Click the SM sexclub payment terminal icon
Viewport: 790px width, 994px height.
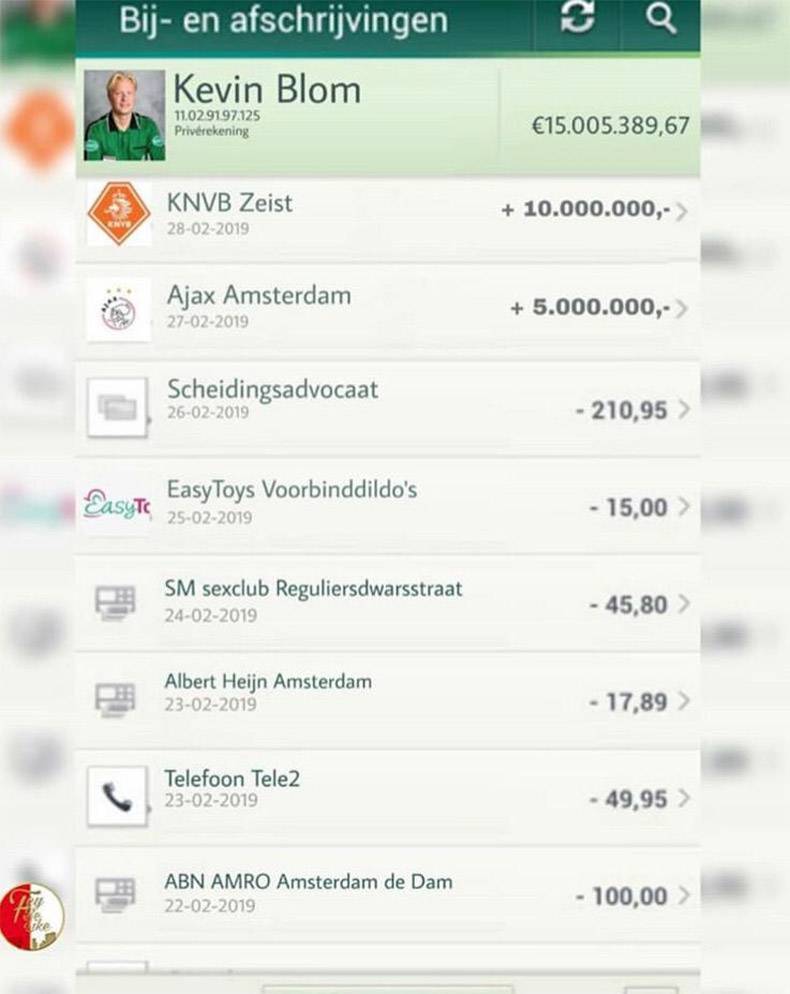[x=115, y=602]
